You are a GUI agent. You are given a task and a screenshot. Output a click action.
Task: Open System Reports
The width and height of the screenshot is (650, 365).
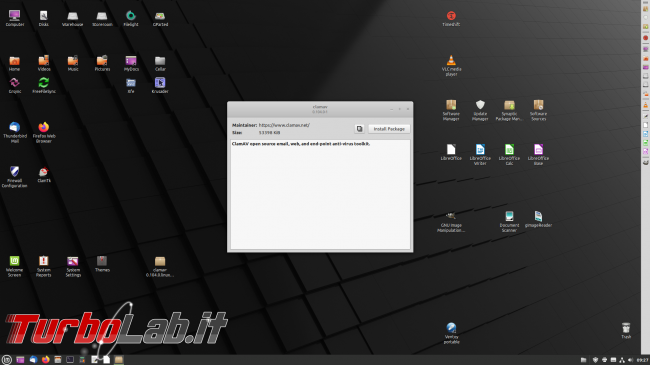click(x=44, y=266)
